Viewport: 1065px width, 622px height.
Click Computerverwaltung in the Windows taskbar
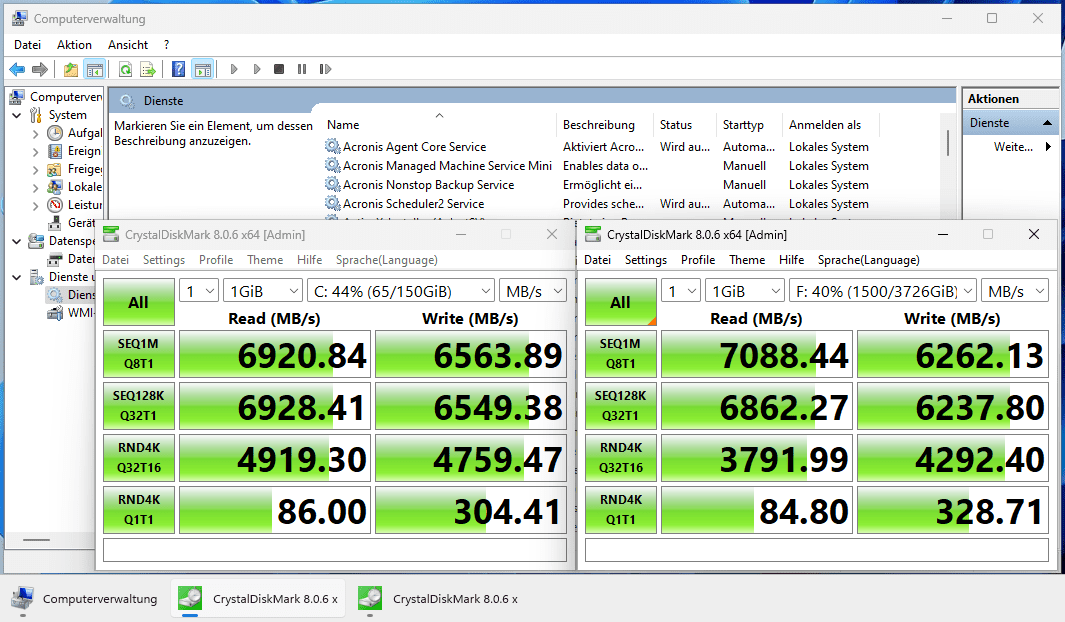85,599
